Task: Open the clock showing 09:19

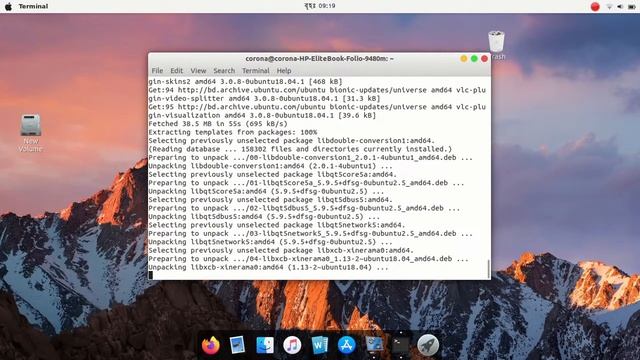Action: (320, 6)
